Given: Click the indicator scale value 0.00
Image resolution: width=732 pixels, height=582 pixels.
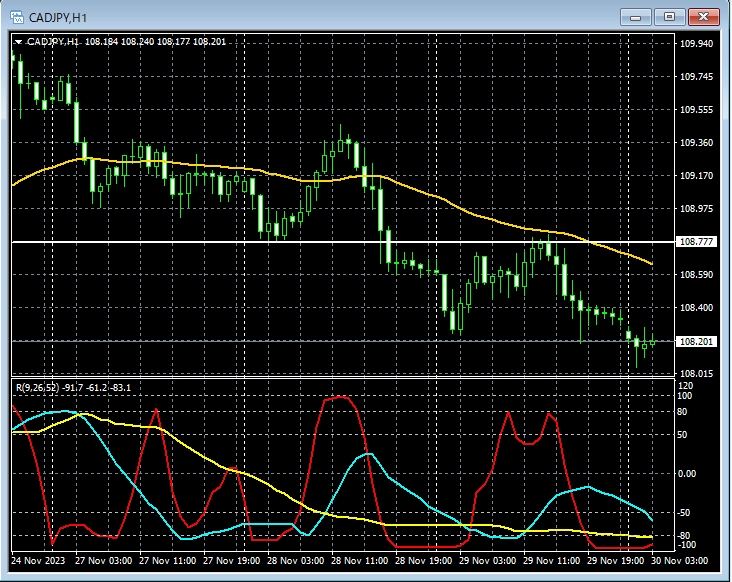Looking at the screenshot, I should pos(687,473).
